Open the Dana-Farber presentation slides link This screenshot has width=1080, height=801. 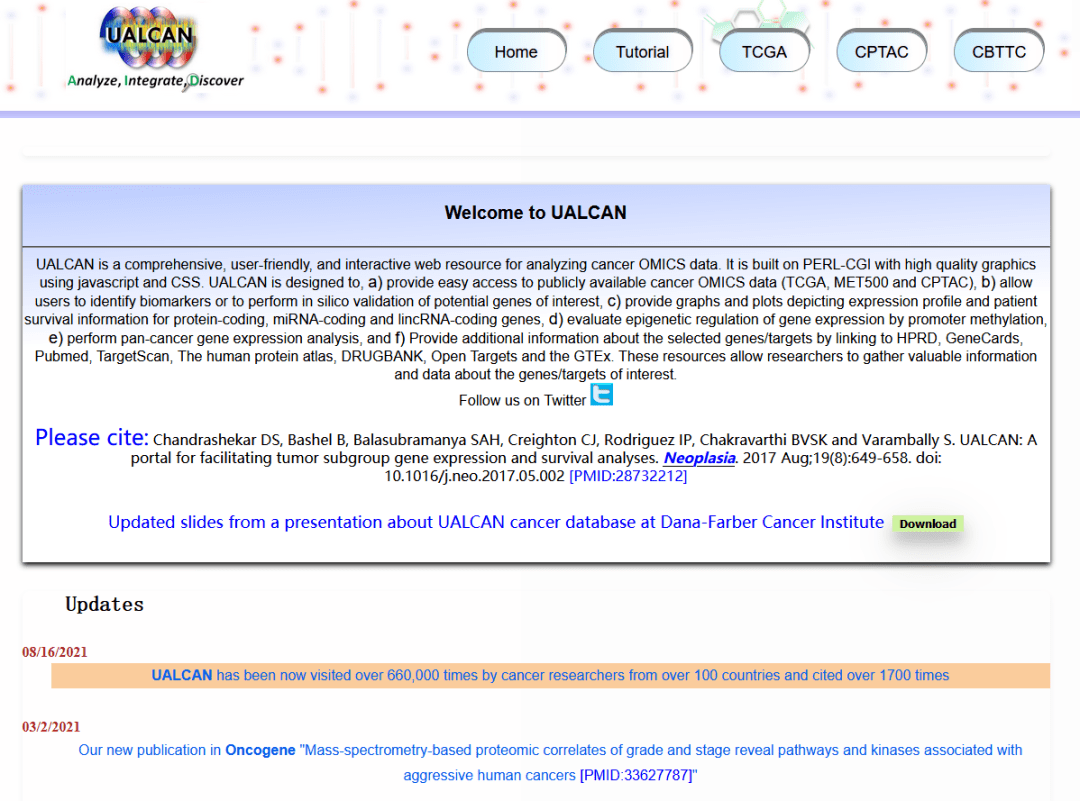tap(496, 522)
